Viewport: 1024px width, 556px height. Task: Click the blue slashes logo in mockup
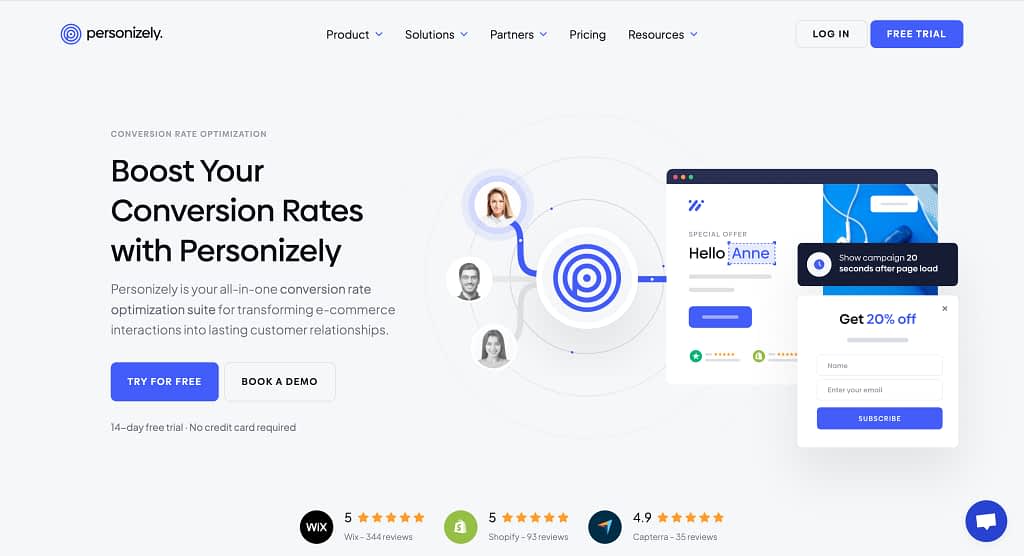[696, 205]
